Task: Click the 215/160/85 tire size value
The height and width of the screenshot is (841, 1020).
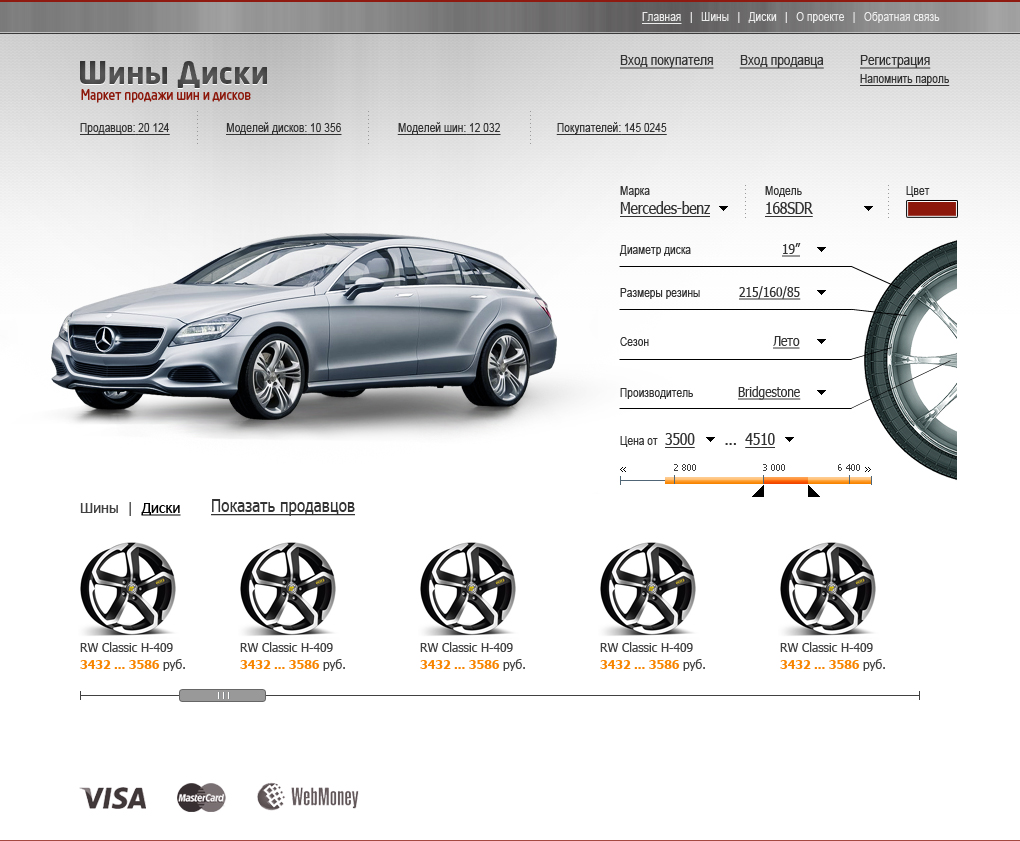Action: pyautogui.click(x=769, y=293)
